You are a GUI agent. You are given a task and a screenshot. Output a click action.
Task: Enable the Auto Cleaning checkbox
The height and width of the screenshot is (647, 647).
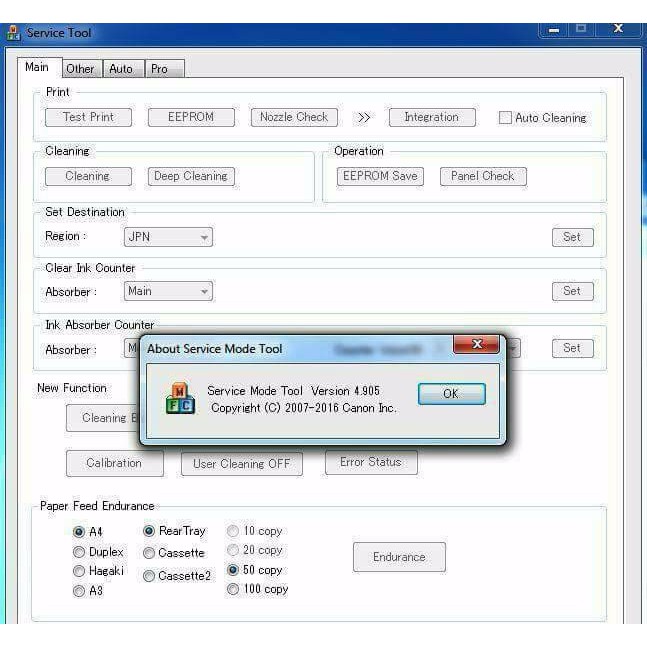pos(505,118)
